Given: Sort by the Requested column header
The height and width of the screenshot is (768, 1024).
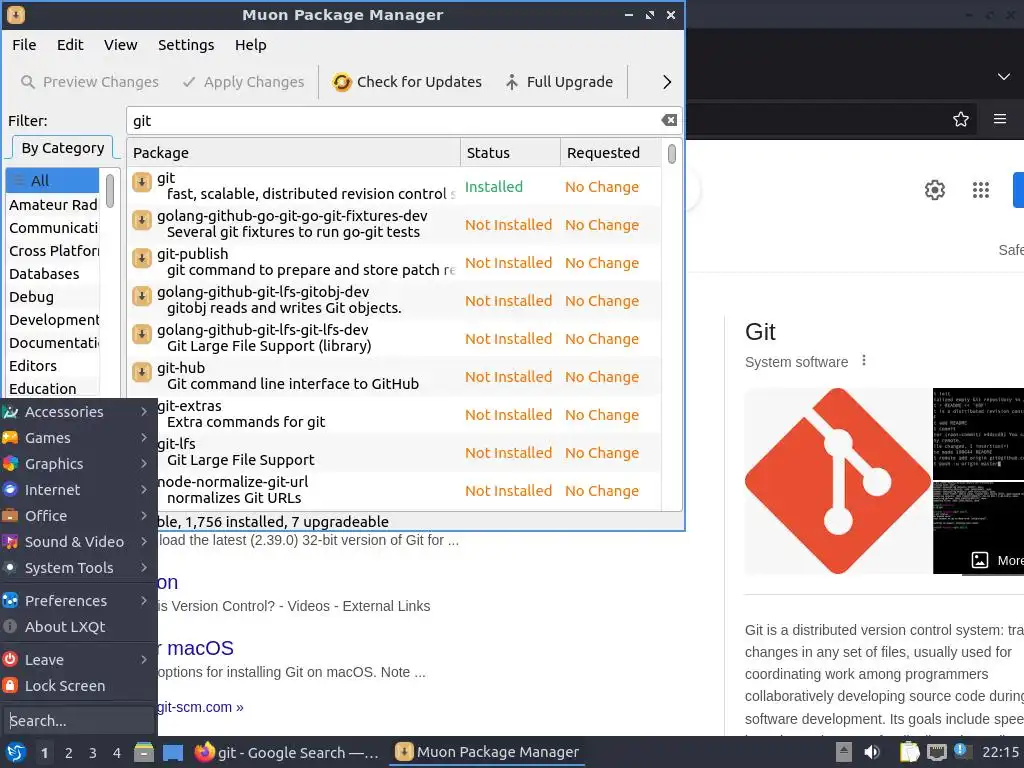Looking at the screenshot, I should pos(610,153).
